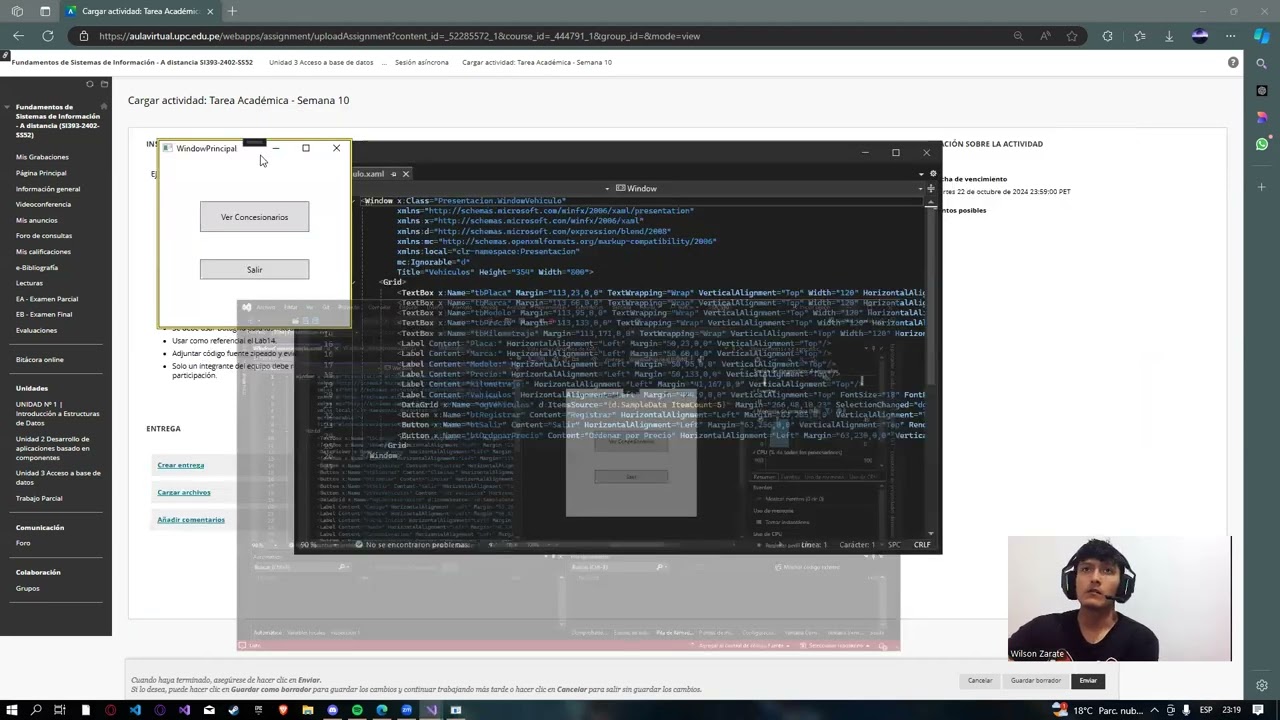Open Bitácora online menu item
The width and height of the screenshot is (1280, 720).
pos(40,360)
